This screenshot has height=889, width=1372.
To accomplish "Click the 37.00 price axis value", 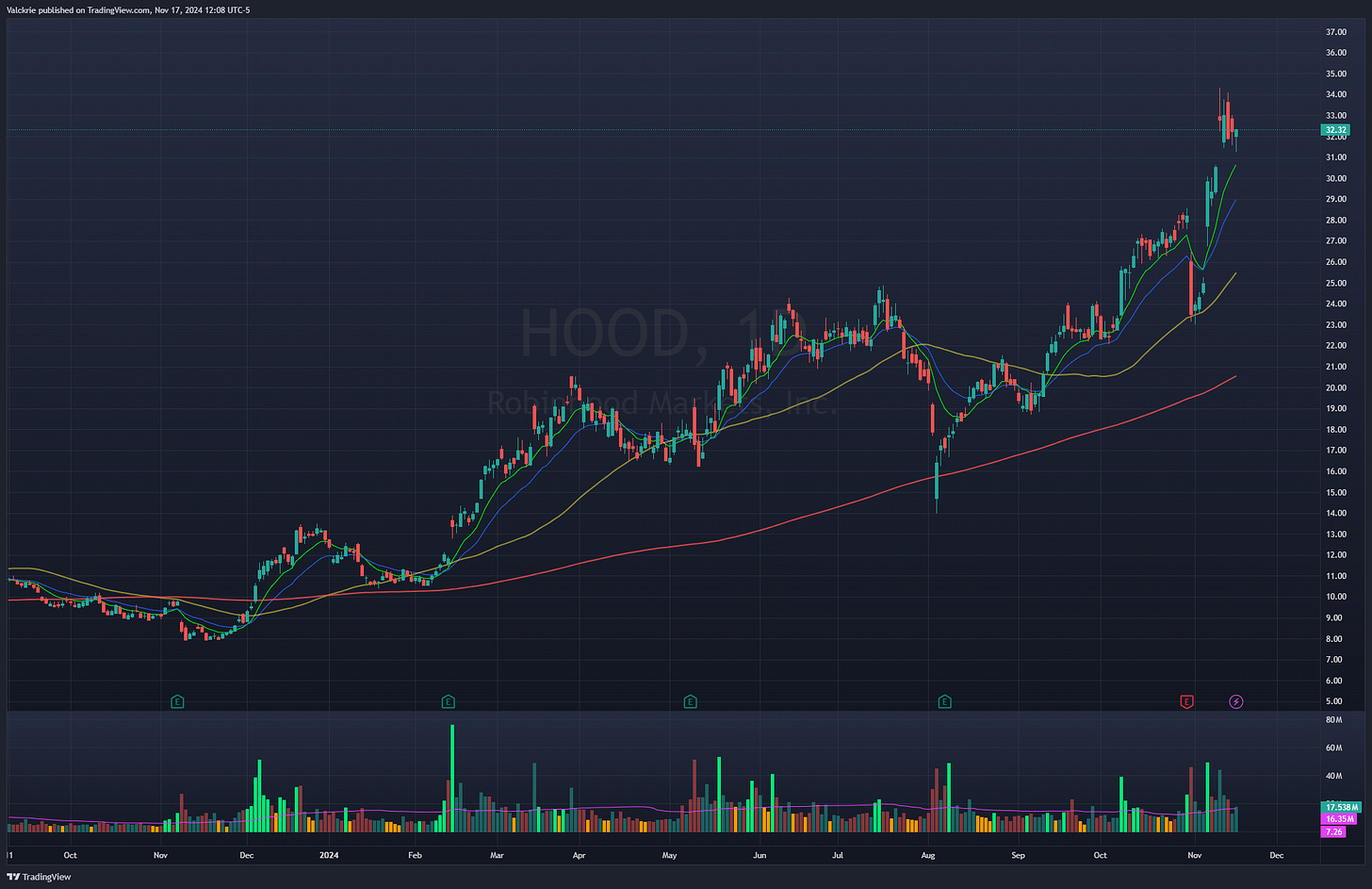I will point(1336,32).
